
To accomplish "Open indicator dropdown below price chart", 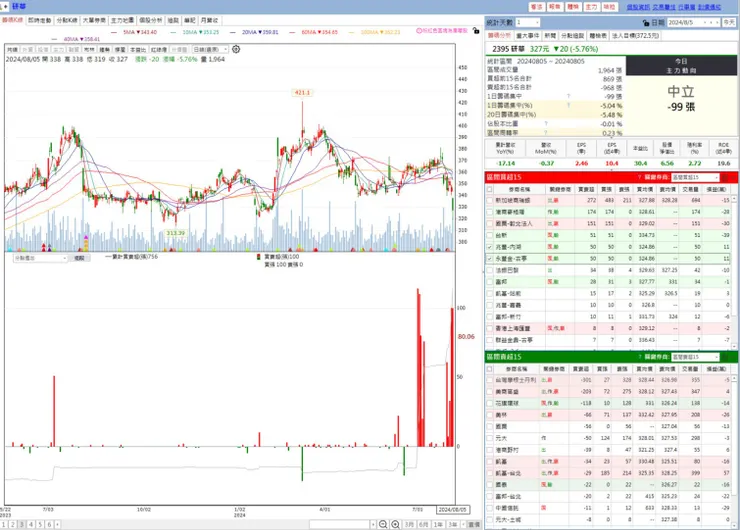I will pos(40,258).
